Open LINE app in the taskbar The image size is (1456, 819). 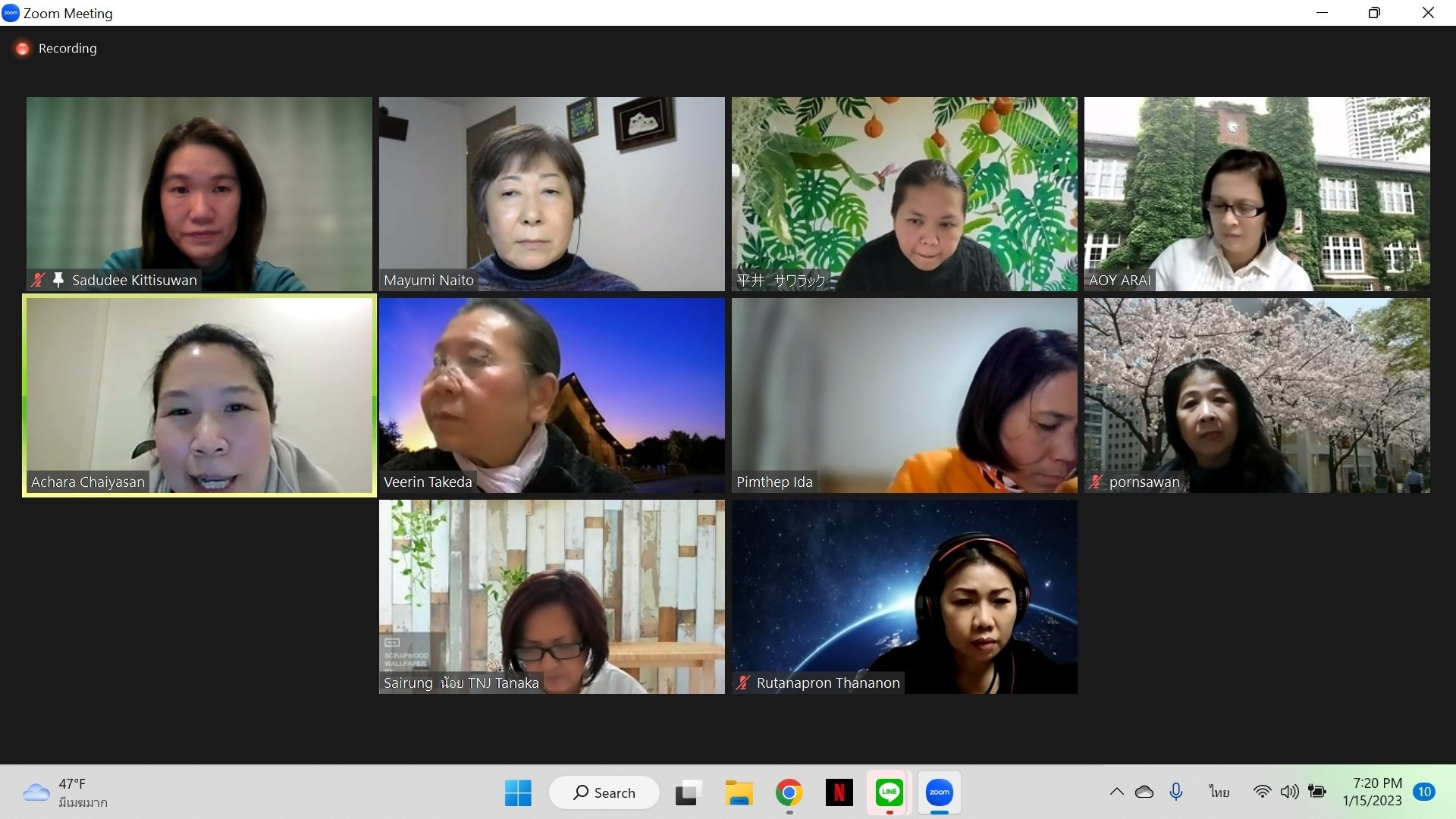pos(889,792)
